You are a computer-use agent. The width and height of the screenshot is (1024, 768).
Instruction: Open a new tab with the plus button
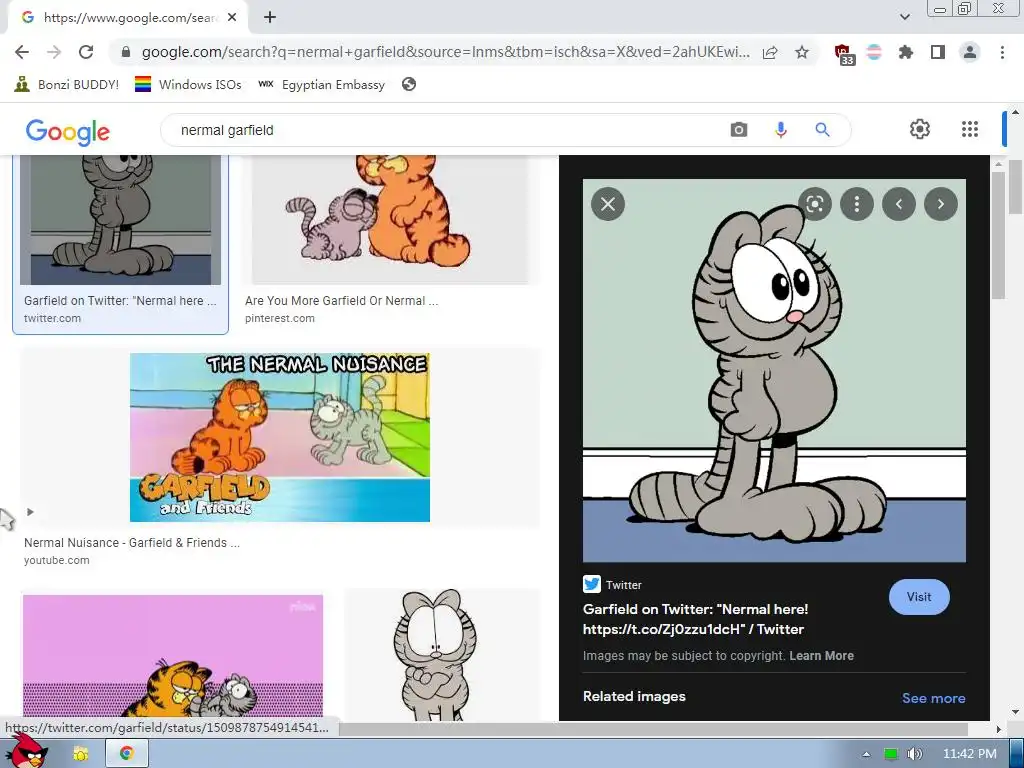(270, 18)
